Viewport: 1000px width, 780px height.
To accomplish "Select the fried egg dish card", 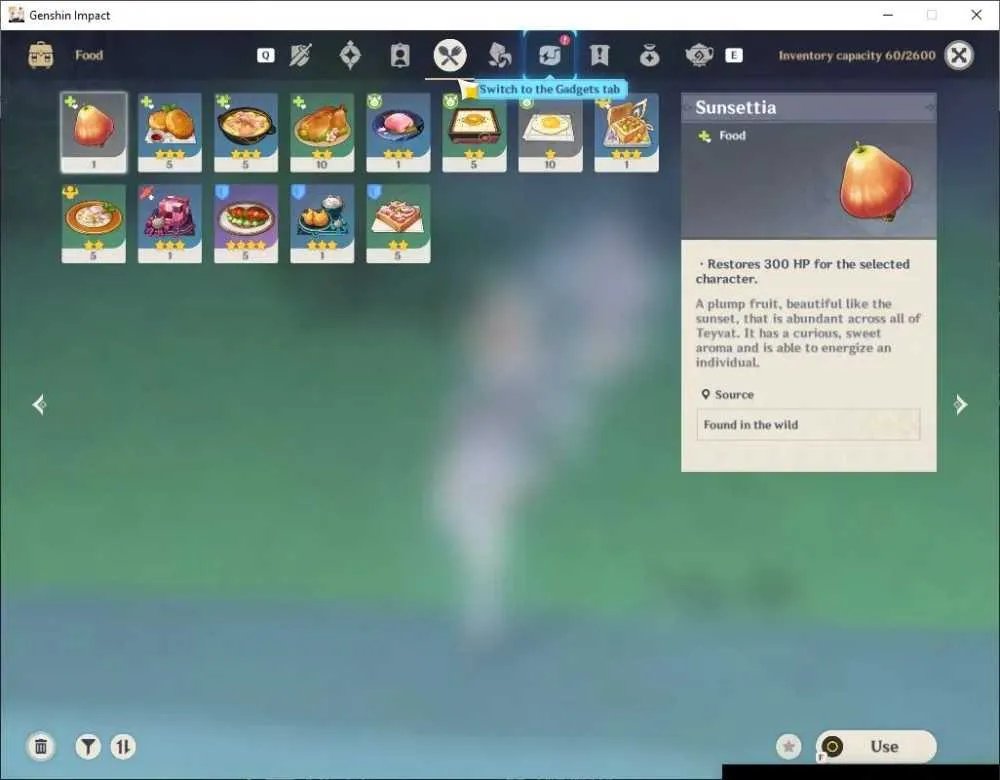I will coord(550,132).
